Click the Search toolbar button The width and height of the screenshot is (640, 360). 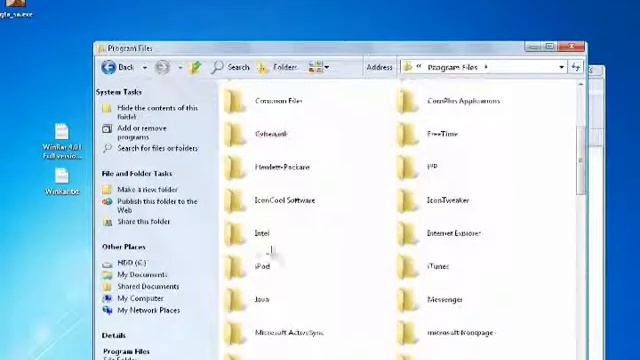[231, 67]
